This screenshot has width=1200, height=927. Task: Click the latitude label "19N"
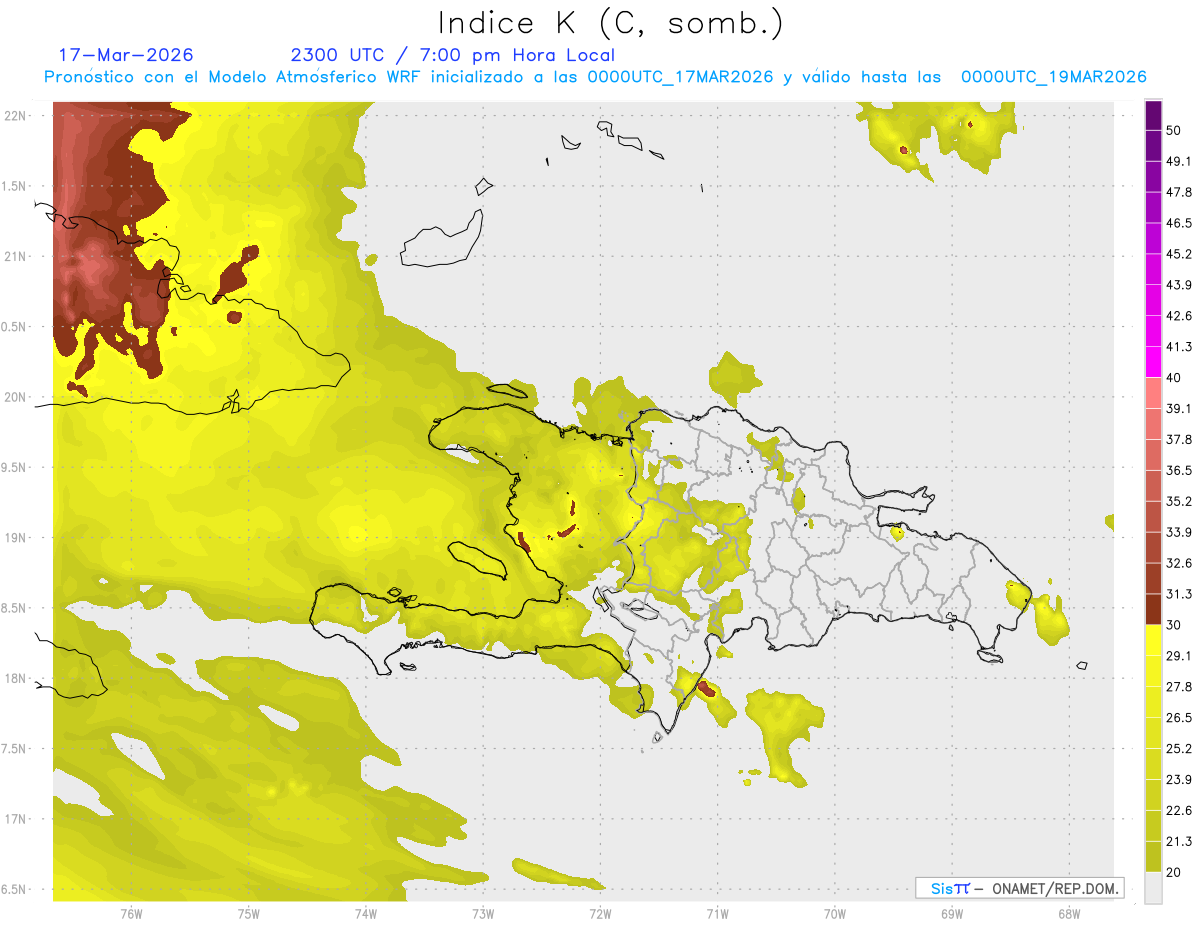16,538
